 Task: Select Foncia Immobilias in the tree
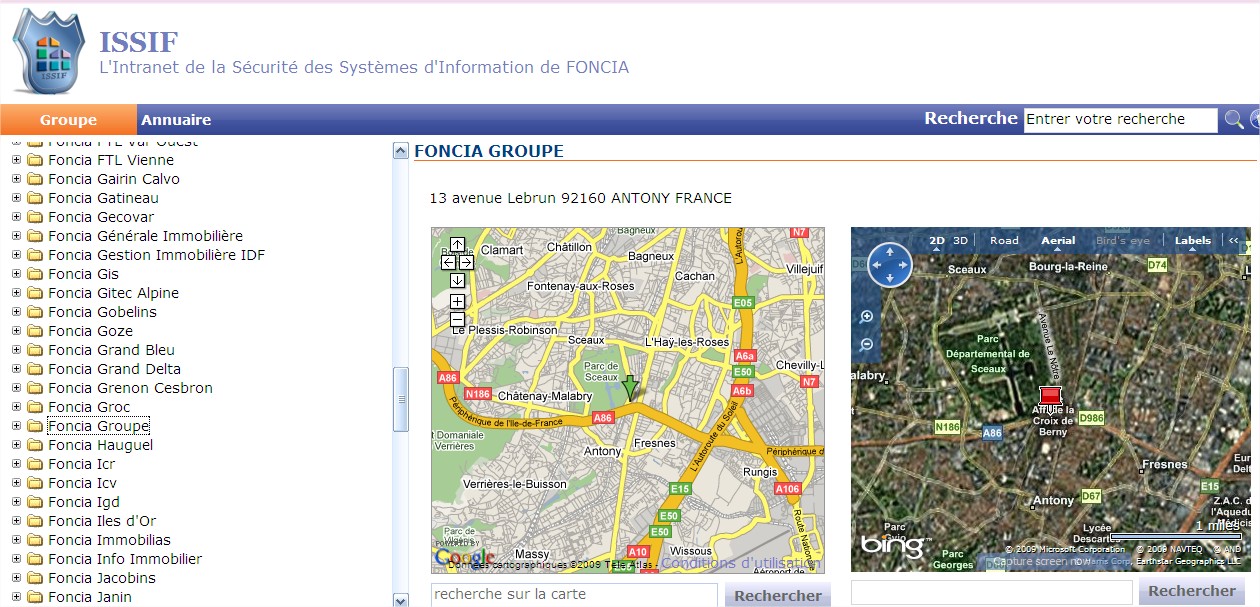click(109, 540)
